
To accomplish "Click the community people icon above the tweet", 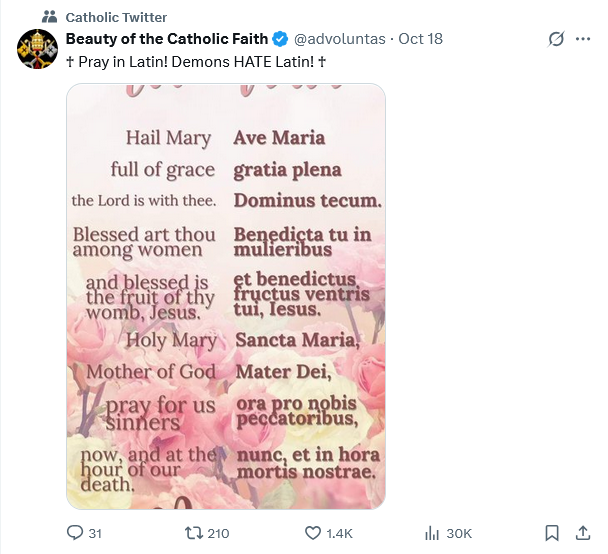I will (50, 17).
